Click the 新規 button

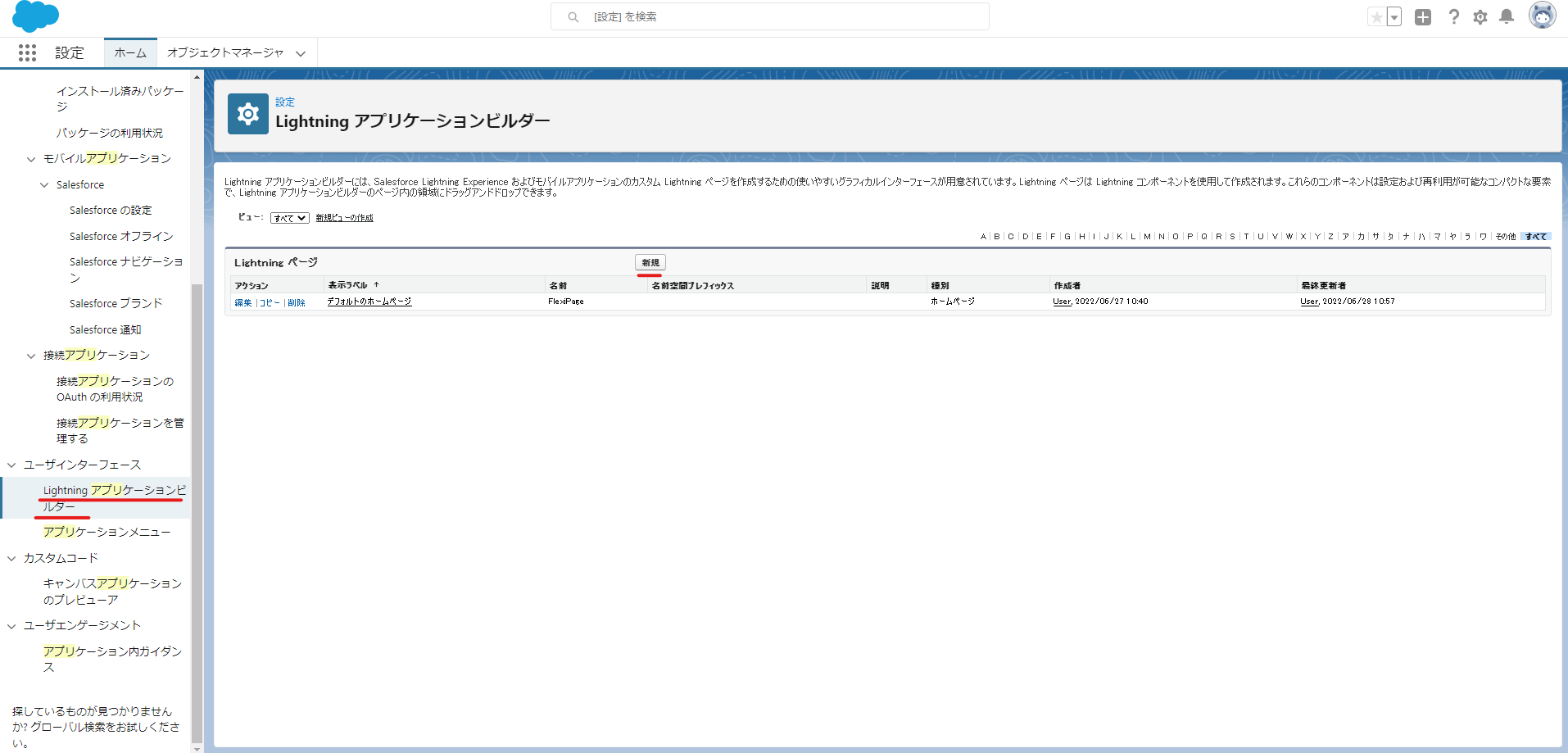(x=650, y=262)
